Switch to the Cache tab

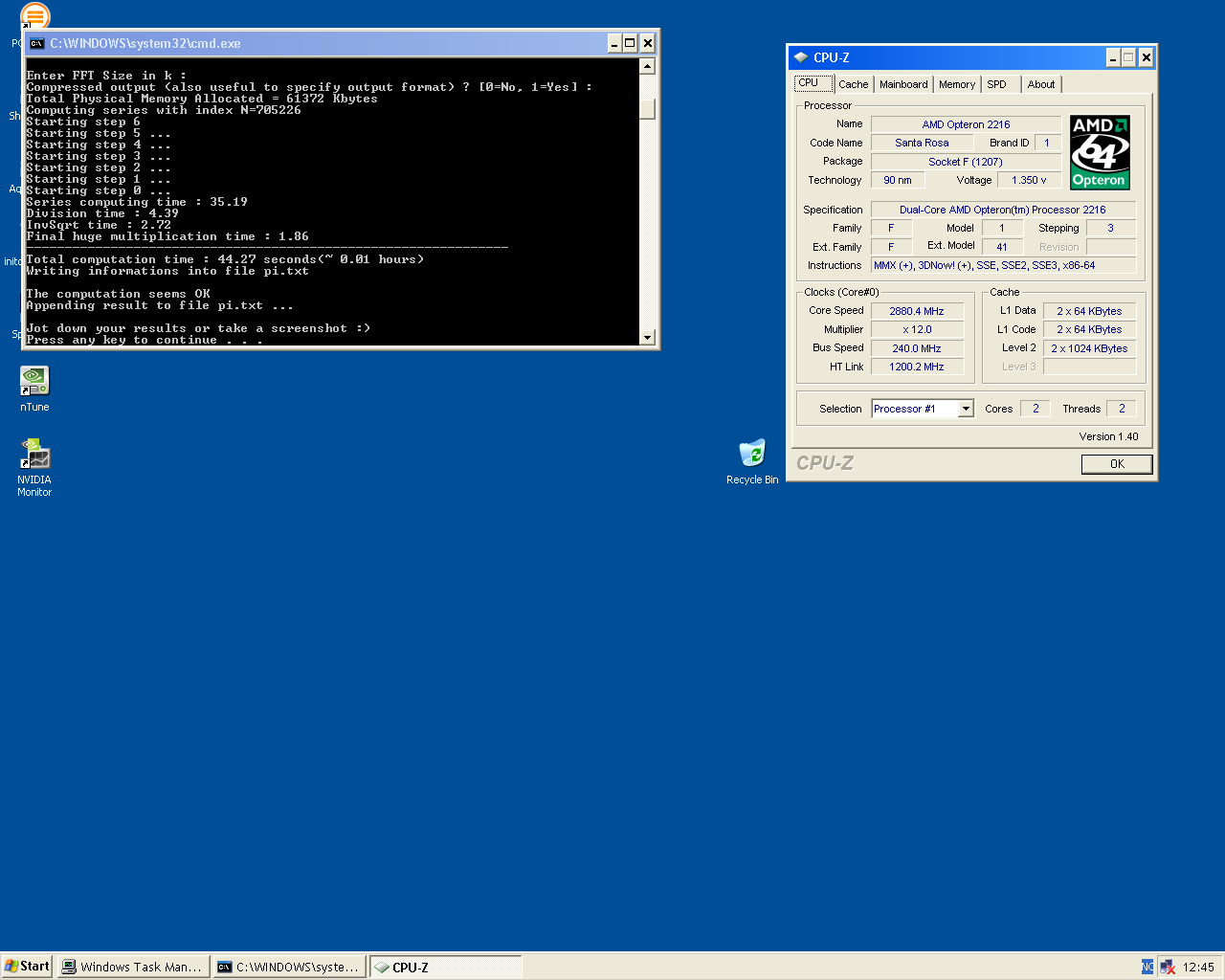click(x=854, y=84)
